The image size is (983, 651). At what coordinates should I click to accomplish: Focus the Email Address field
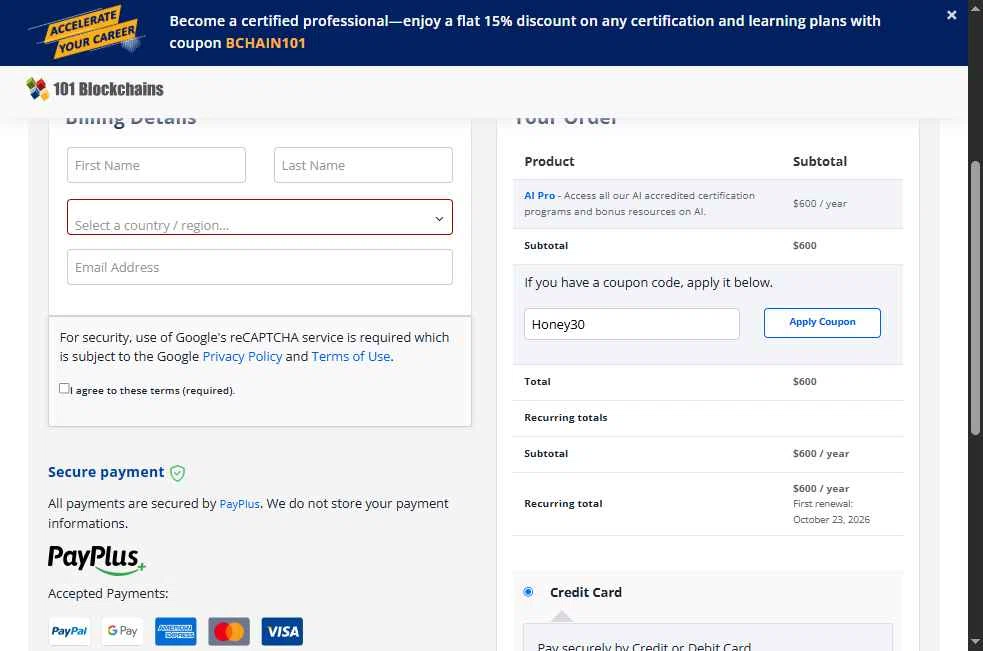click(x=260, y=267)
